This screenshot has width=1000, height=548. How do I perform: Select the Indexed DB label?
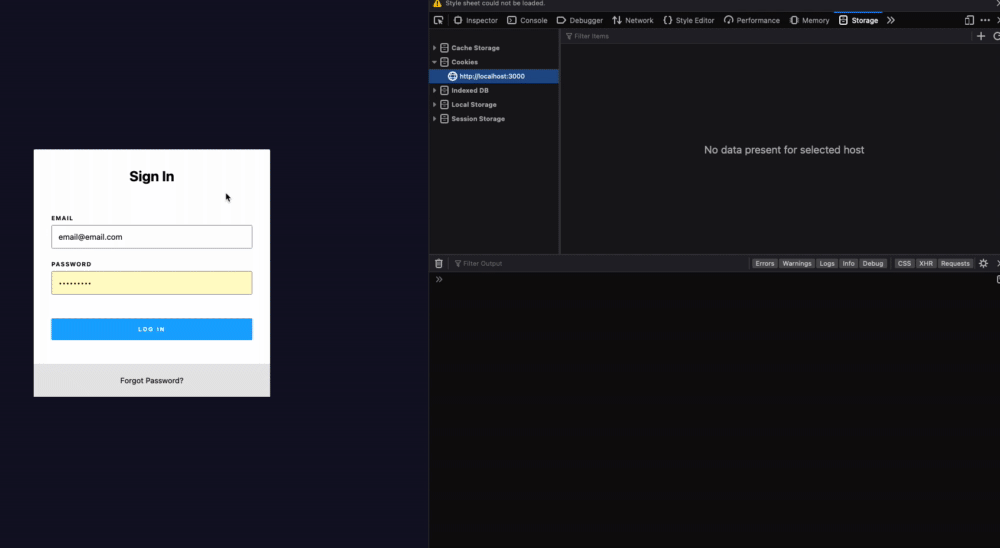(470, 91)
